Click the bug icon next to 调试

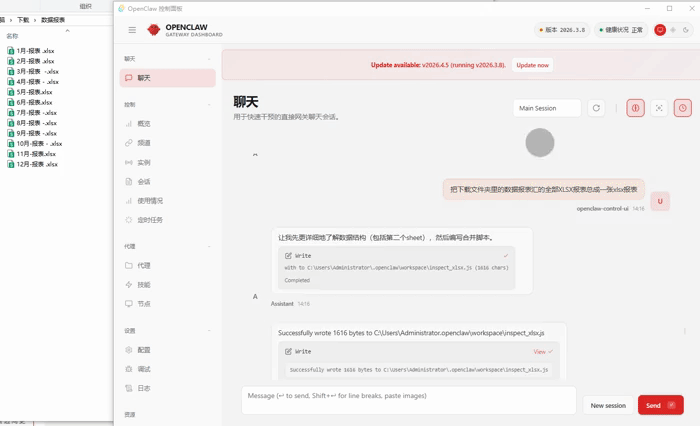point(129,369)
